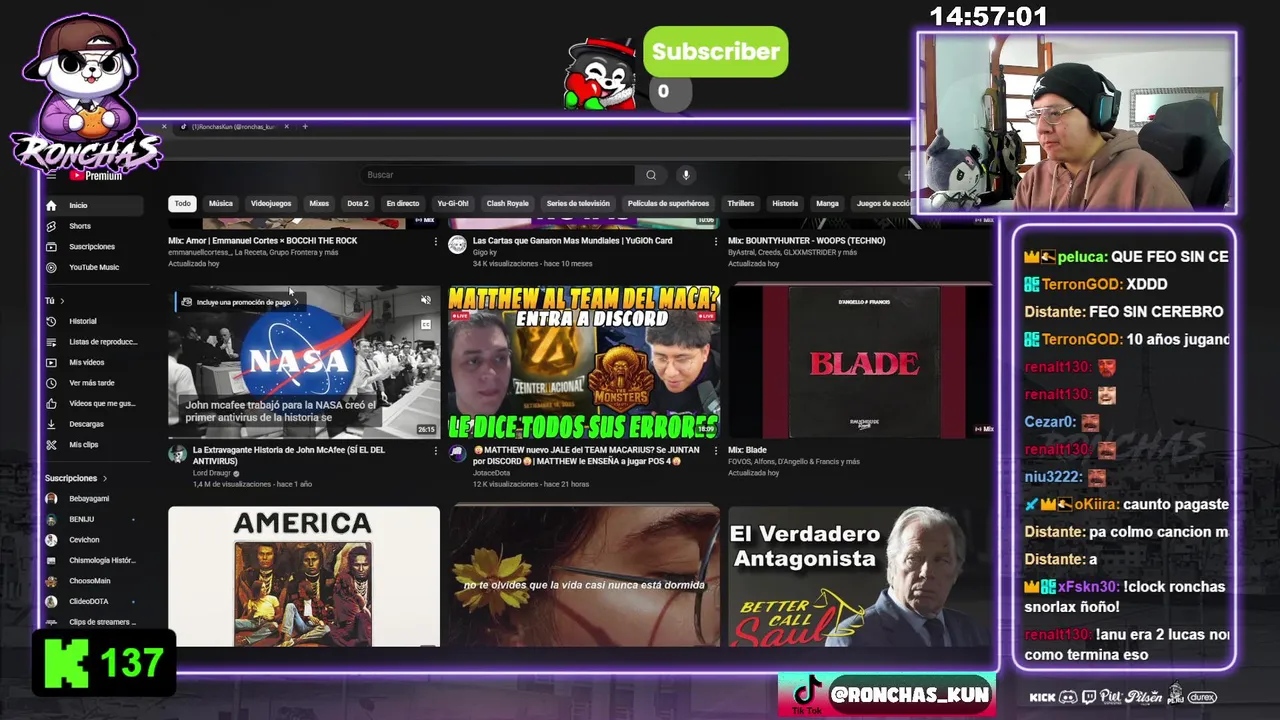Open Better Call Saul El Verdadero Antagonista thumbnail
Image resolution: width=1280 pixels, height=720 pixels.
[x=860, y=576]
